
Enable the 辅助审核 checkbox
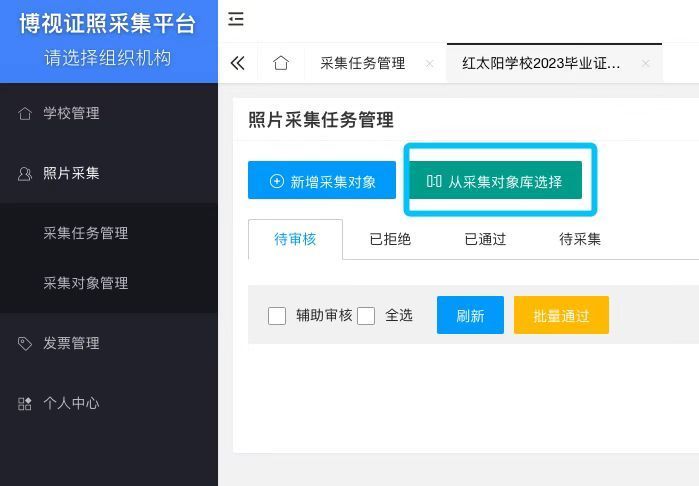[x=277, y=316]
